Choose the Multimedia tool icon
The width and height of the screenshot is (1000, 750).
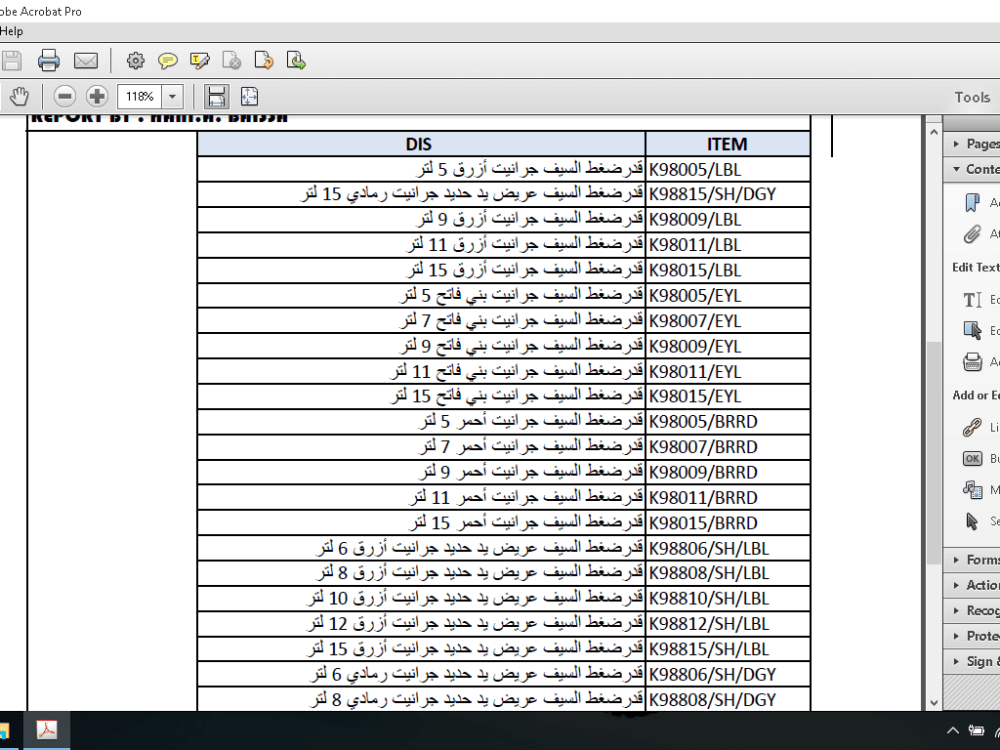[972, 490]
